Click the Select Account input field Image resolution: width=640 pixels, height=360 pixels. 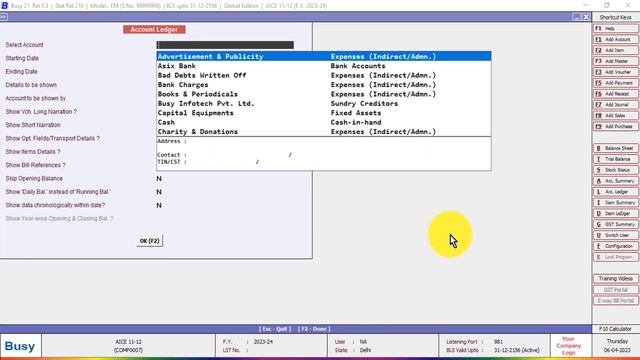pos(225,45)
